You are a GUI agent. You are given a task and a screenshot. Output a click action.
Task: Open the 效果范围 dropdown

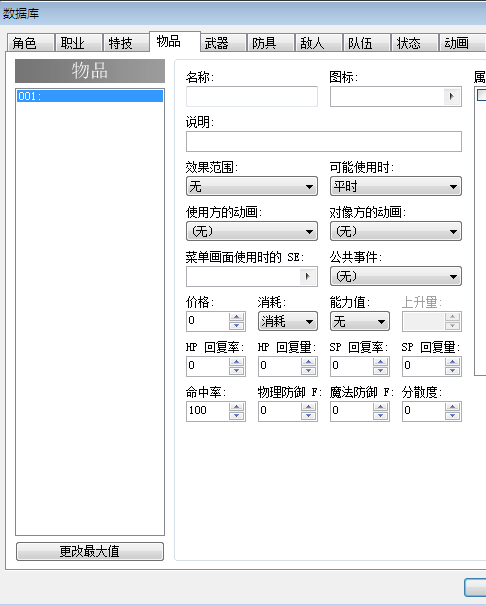pos(252,186)
